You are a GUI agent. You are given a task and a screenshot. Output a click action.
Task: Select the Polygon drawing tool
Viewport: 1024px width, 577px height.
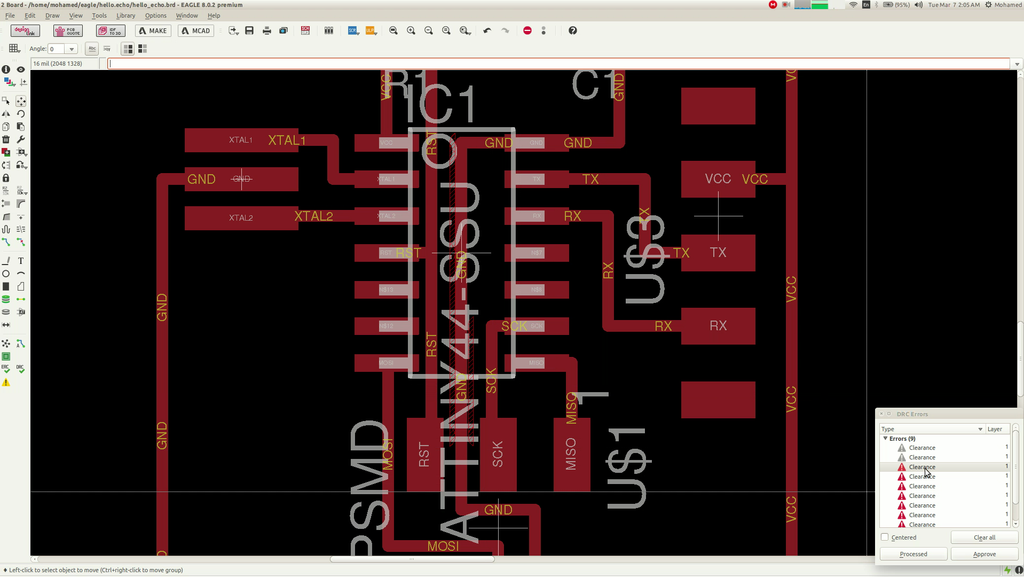[21, 286]
